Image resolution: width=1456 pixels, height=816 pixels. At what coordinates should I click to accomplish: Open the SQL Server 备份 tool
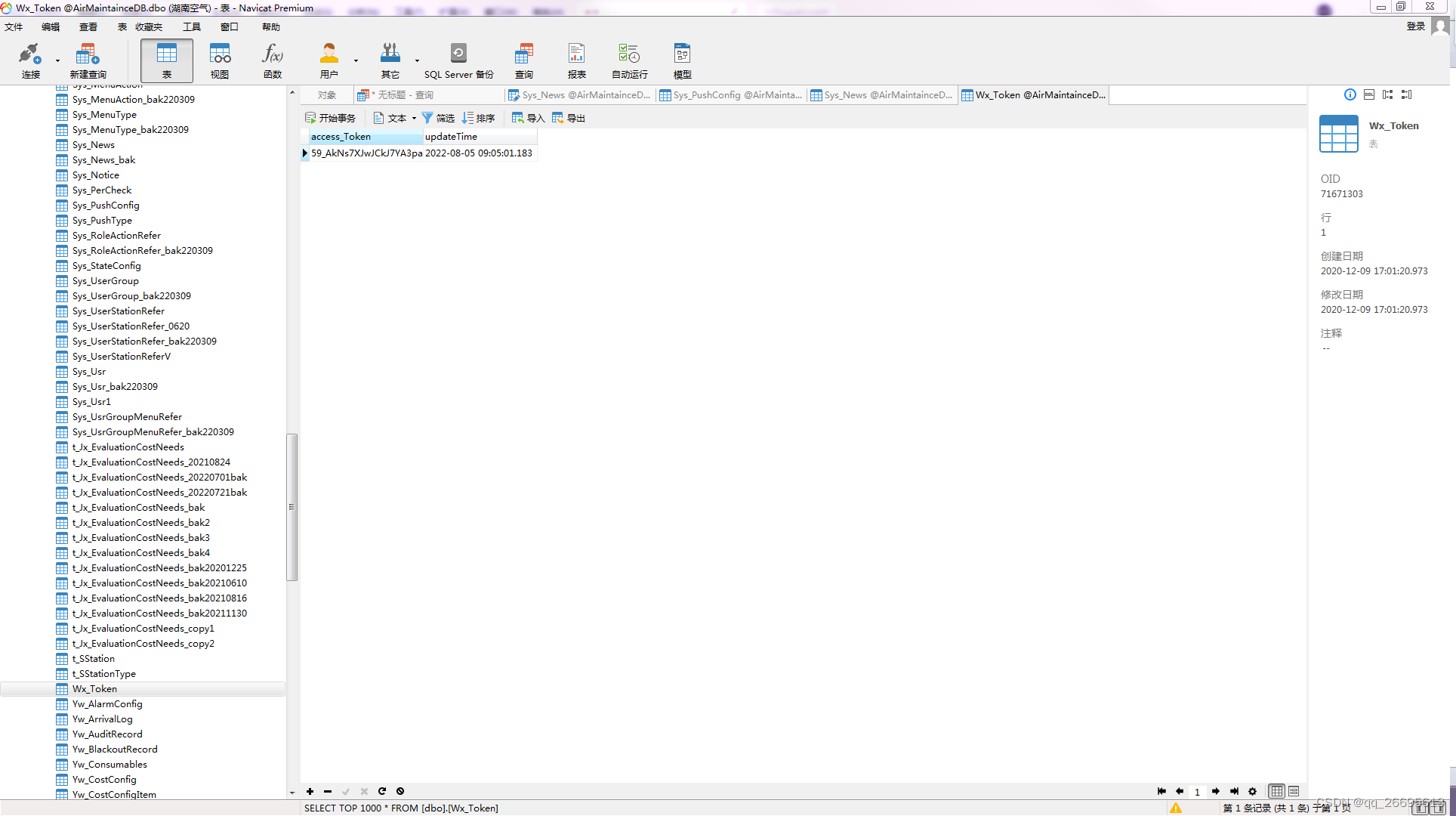458,60
